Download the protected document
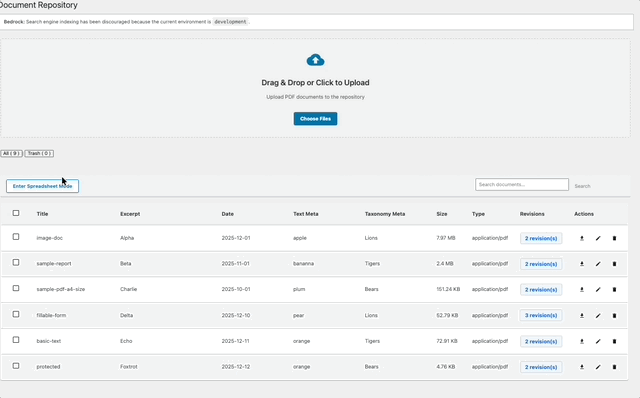This screenshot has height=398, width=640. pyautogui.click(x=582, y=367)
